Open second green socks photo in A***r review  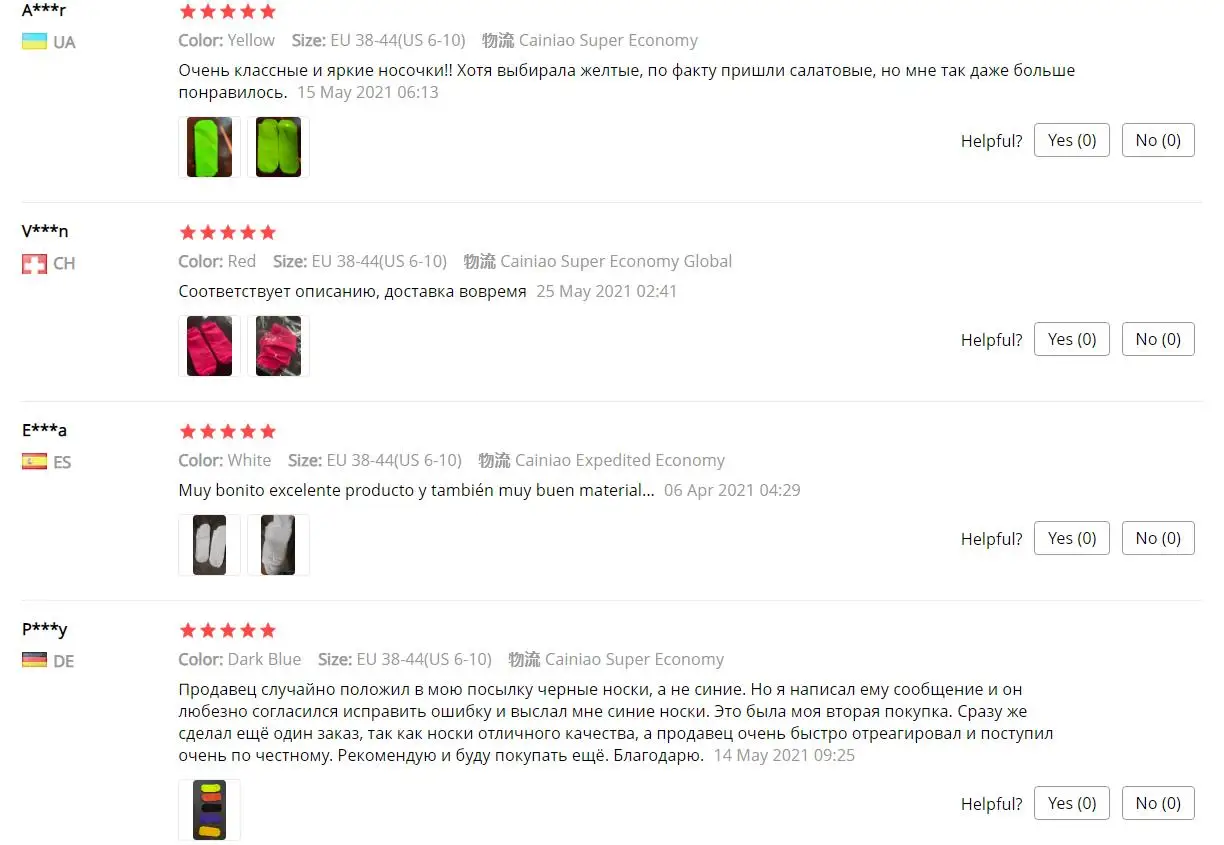point(278,147)
